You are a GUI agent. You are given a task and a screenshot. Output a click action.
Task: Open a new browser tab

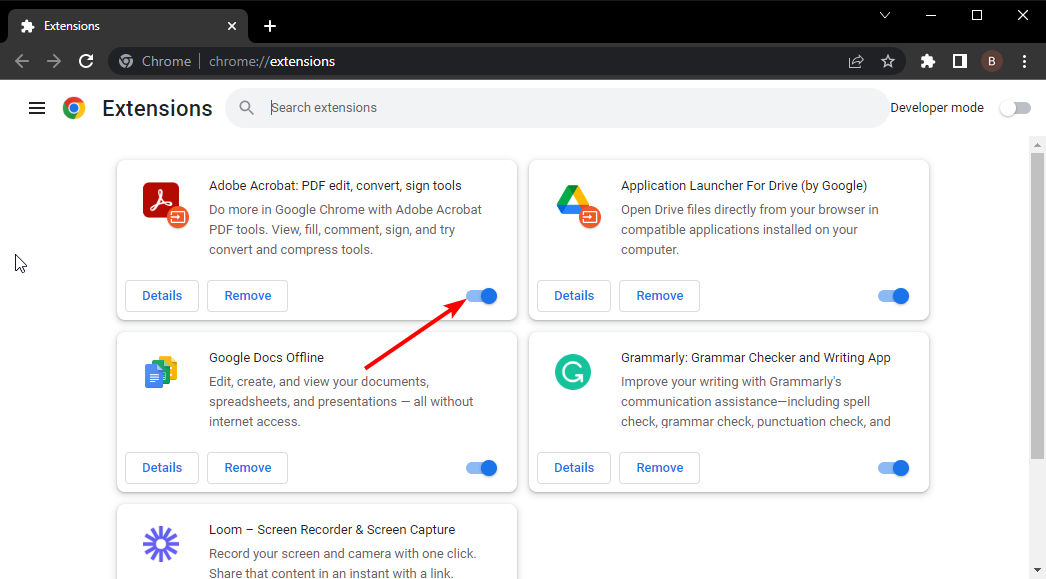pos(269,25)
